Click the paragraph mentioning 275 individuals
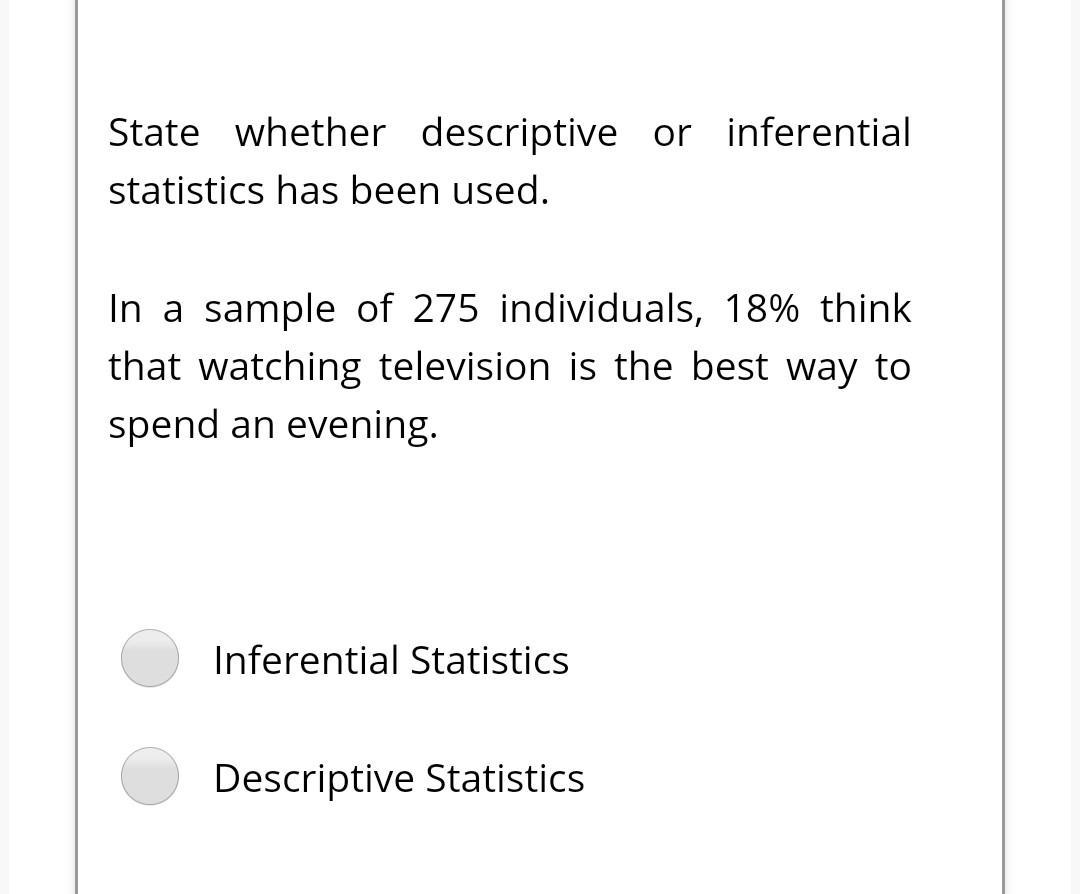This screenshot has width=1080, height=894. [510, 365]
